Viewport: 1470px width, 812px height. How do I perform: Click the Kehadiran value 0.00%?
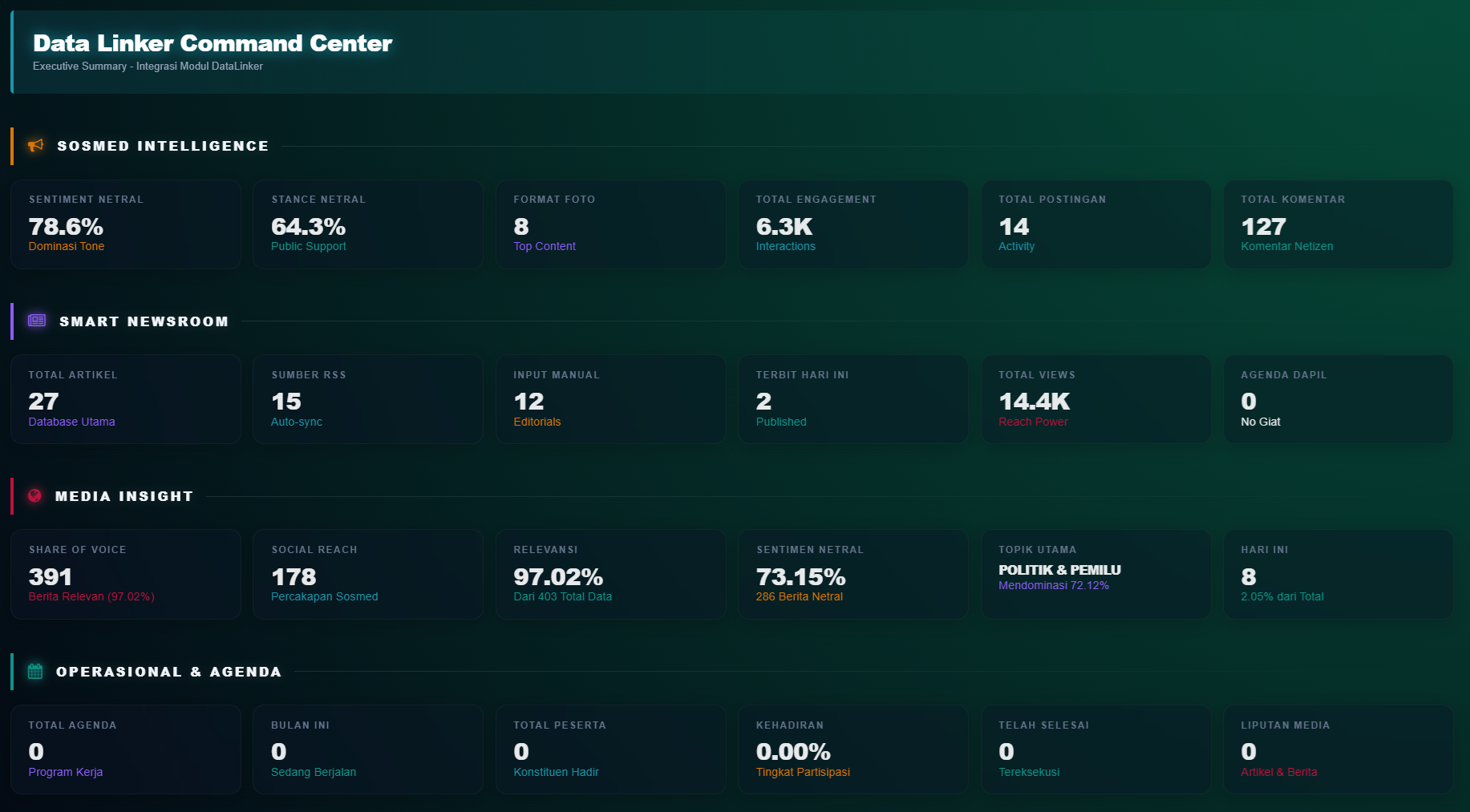[x=793, y=752]
